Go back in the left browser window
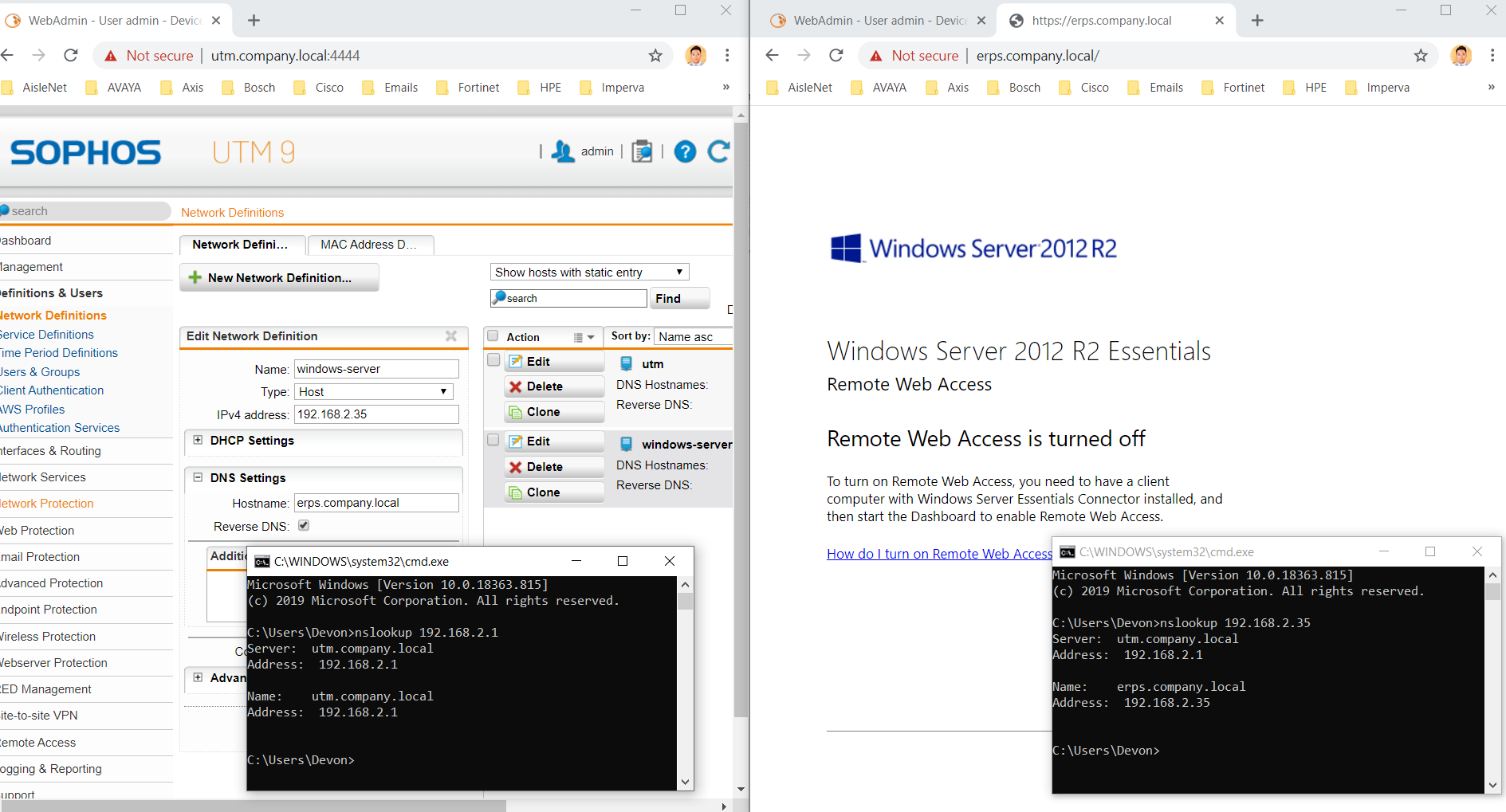 pos(7,55)
